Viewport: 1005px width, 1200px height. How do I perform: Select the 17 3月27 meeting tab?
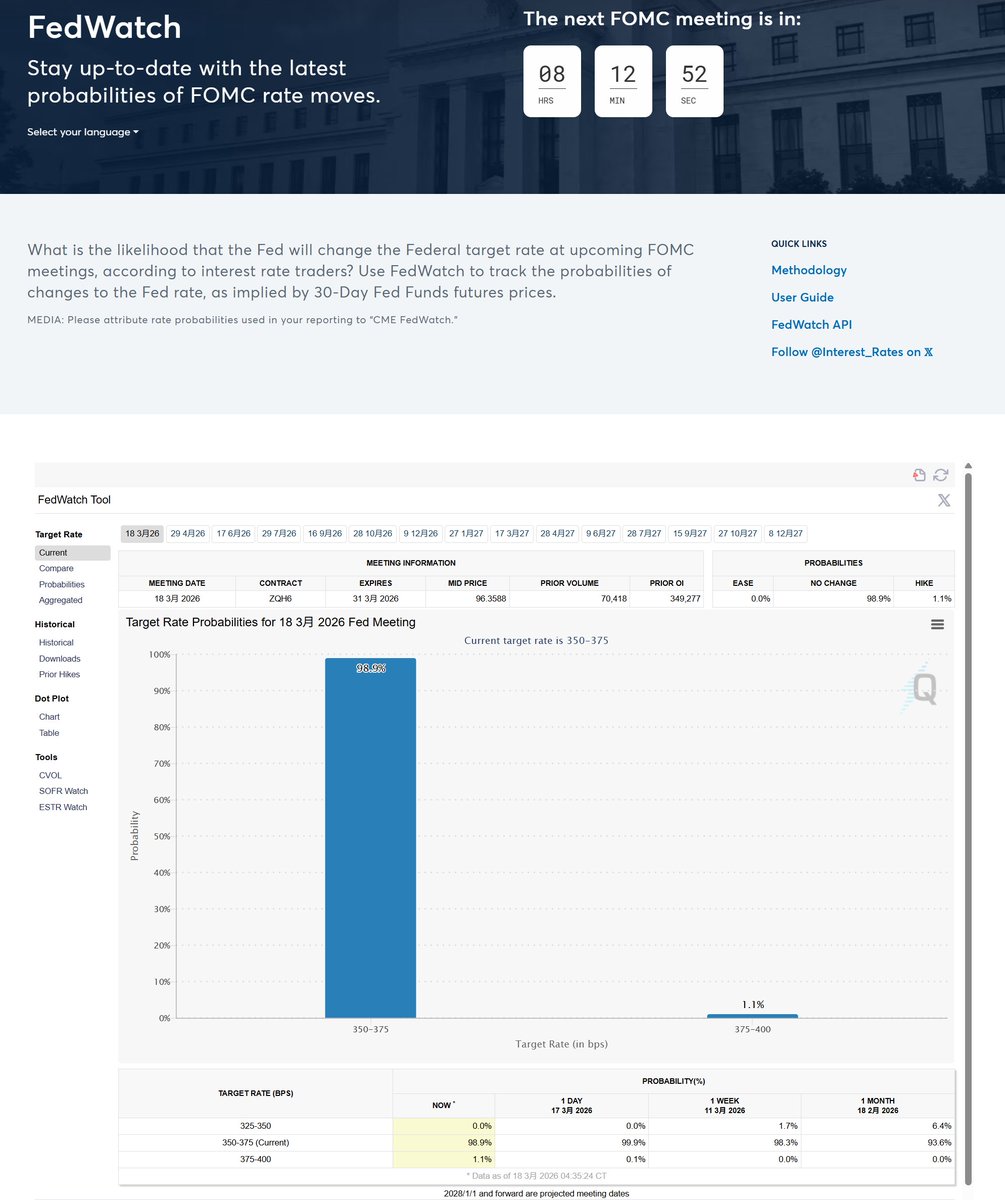513,534
